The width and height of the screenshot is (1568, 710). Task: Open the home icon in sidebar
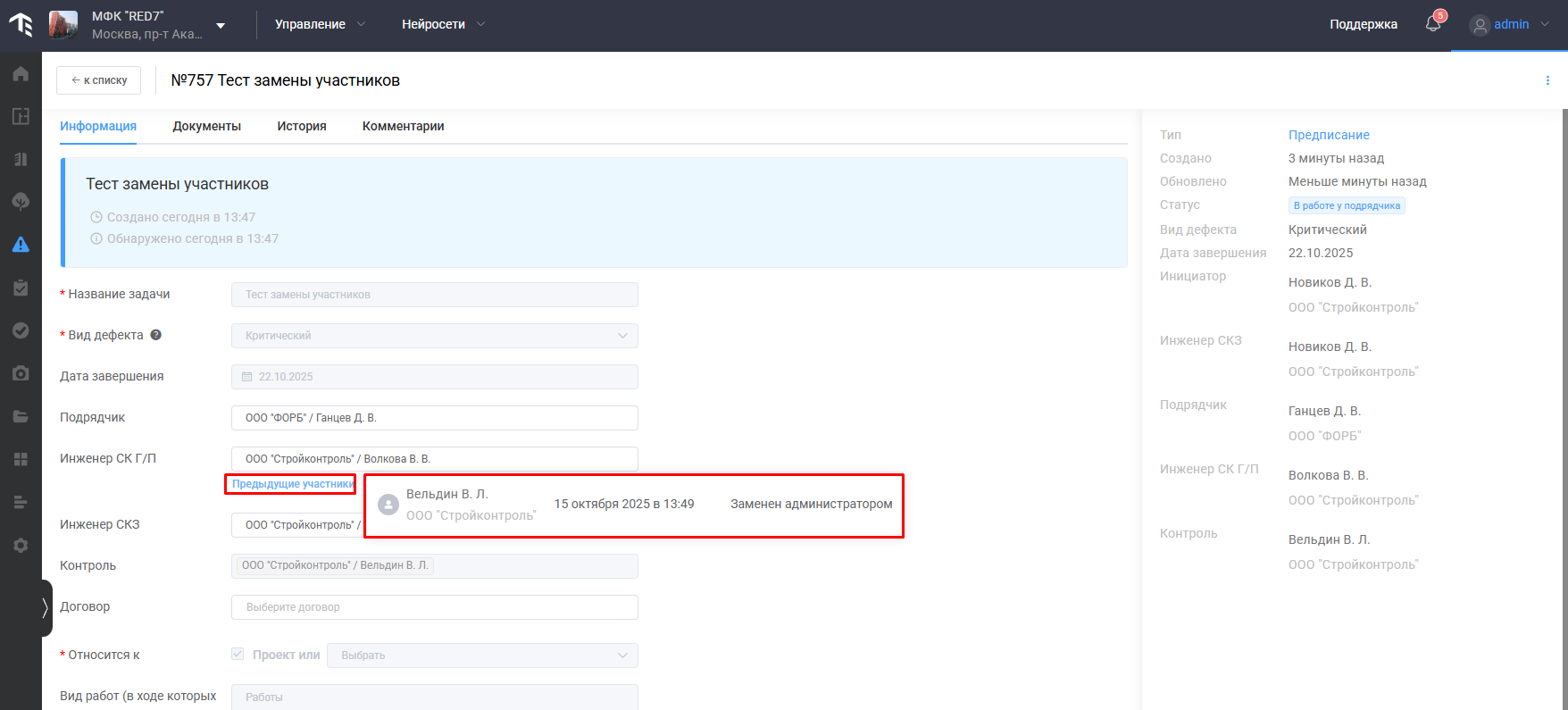coord(21,74)
